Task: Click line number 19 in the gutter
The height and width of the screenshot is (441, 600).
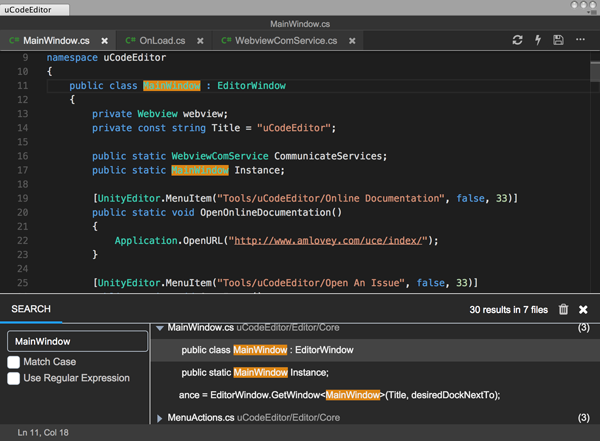Action: [23, 198]
